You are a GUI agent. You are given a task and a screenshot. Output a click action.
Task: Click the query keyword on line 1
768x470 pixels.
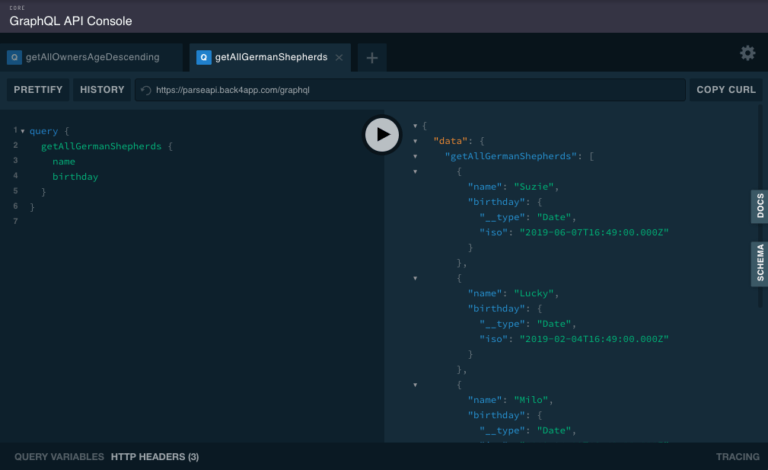(x=44, y=131)
